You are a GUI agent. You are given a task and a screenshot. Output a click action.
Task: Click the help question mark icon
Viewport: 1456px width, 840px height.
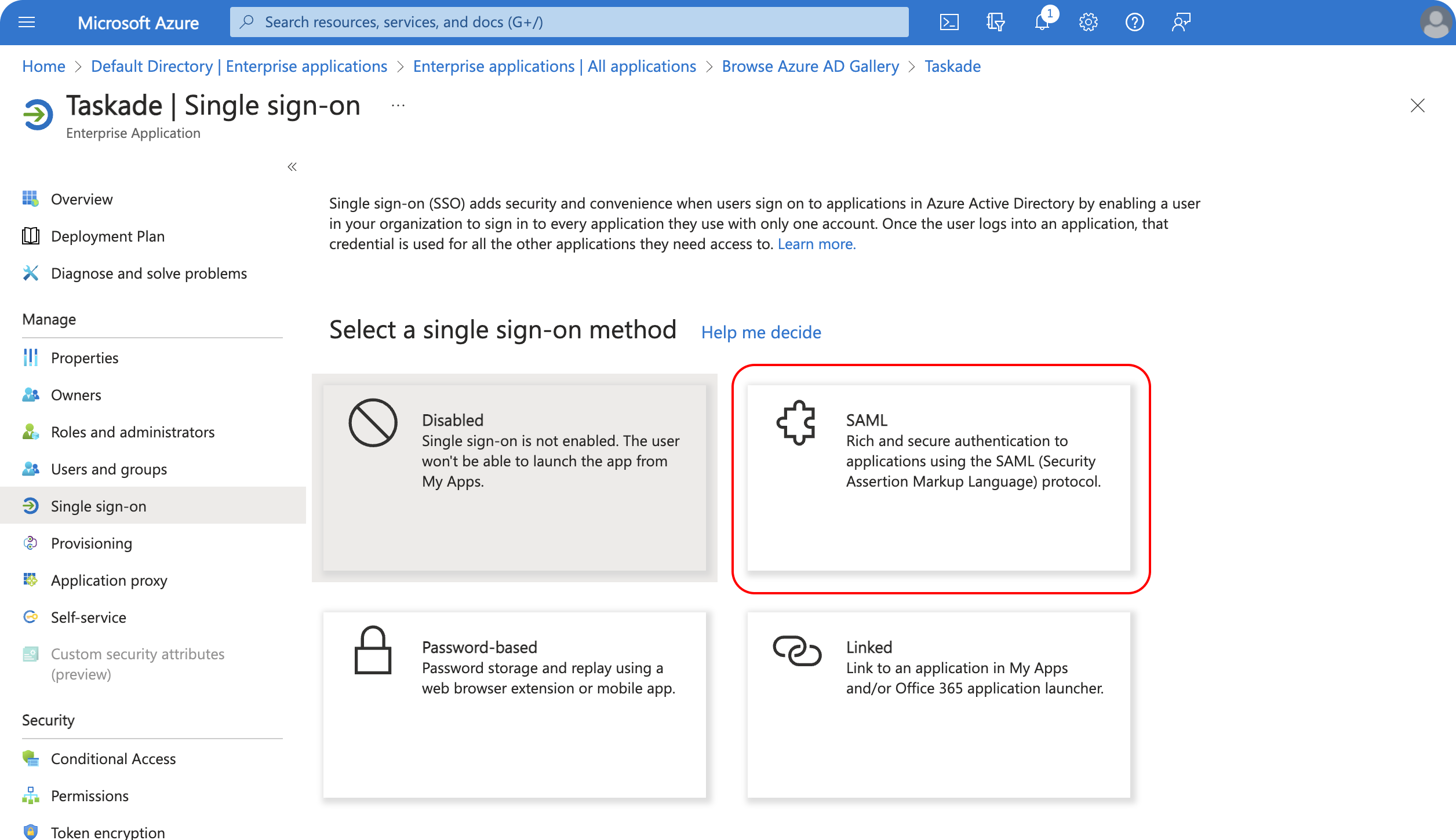coord(1134,23)
